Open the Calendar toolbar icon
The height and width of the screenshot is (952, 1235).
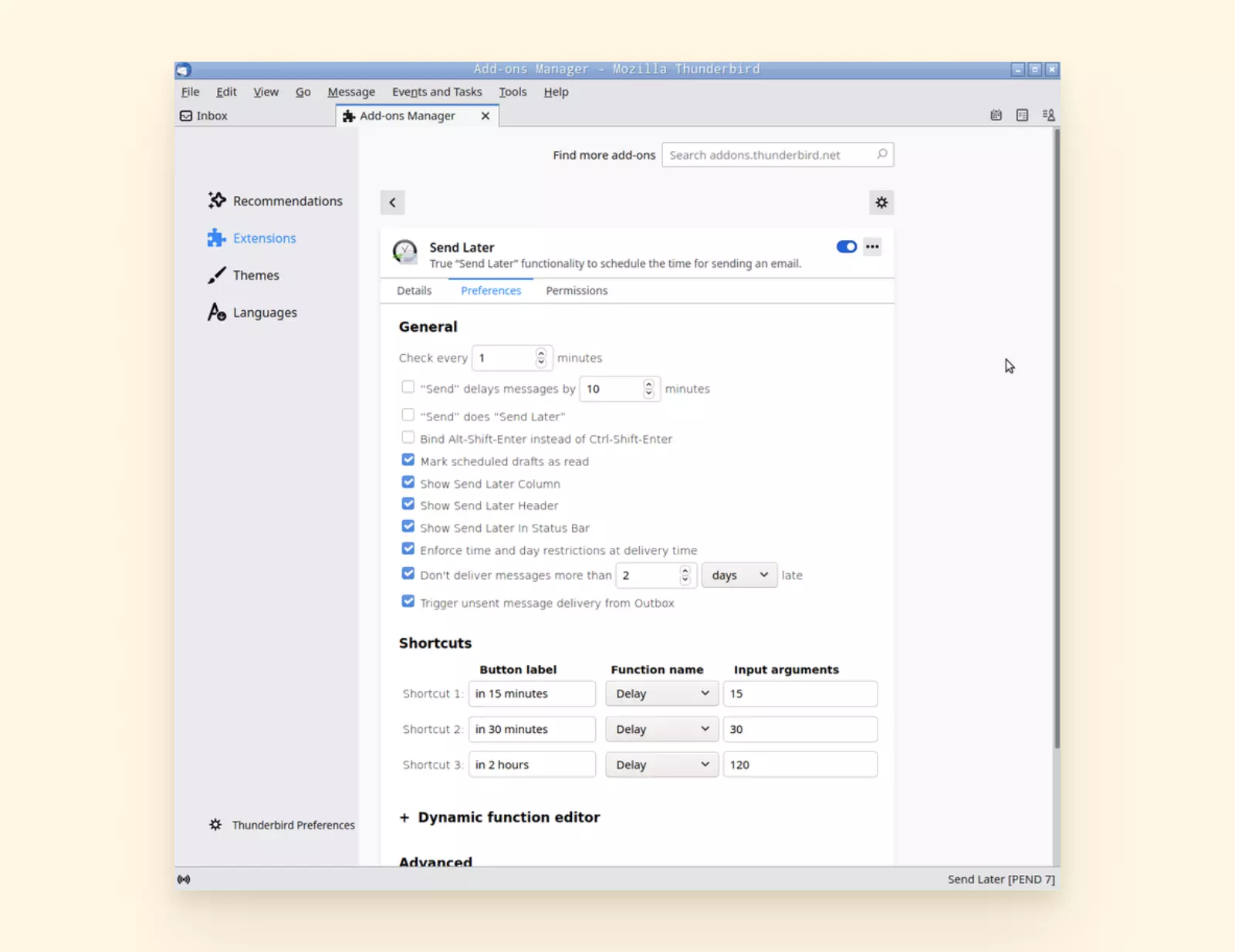996,115
